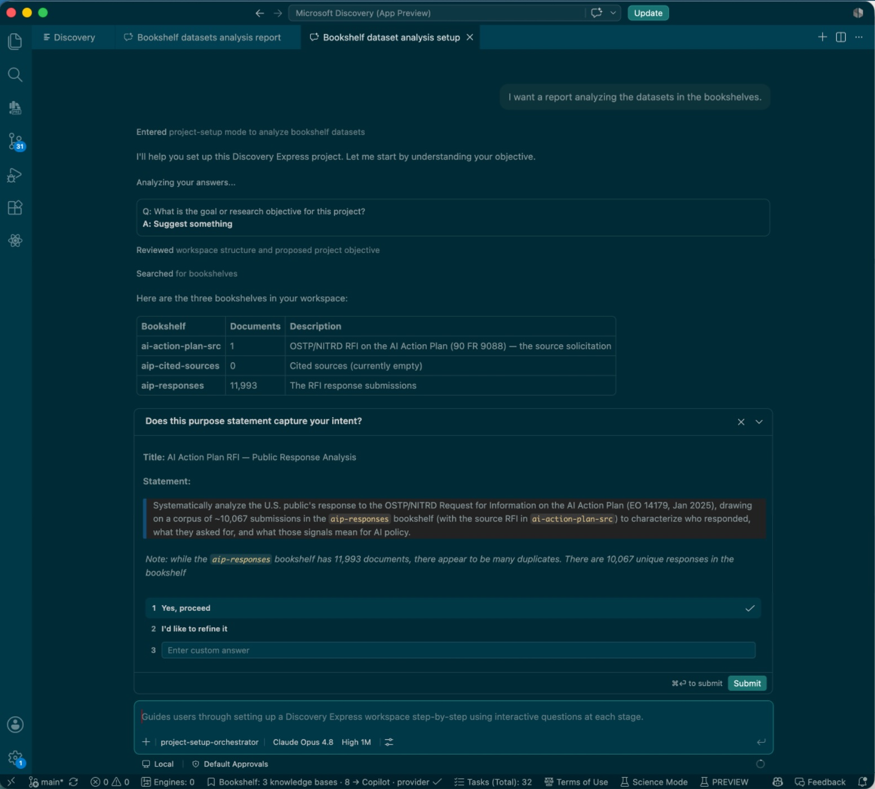This screenshot has width=875, height=789.
Task: Focus the chat message input box
Action: pos(453,716)
